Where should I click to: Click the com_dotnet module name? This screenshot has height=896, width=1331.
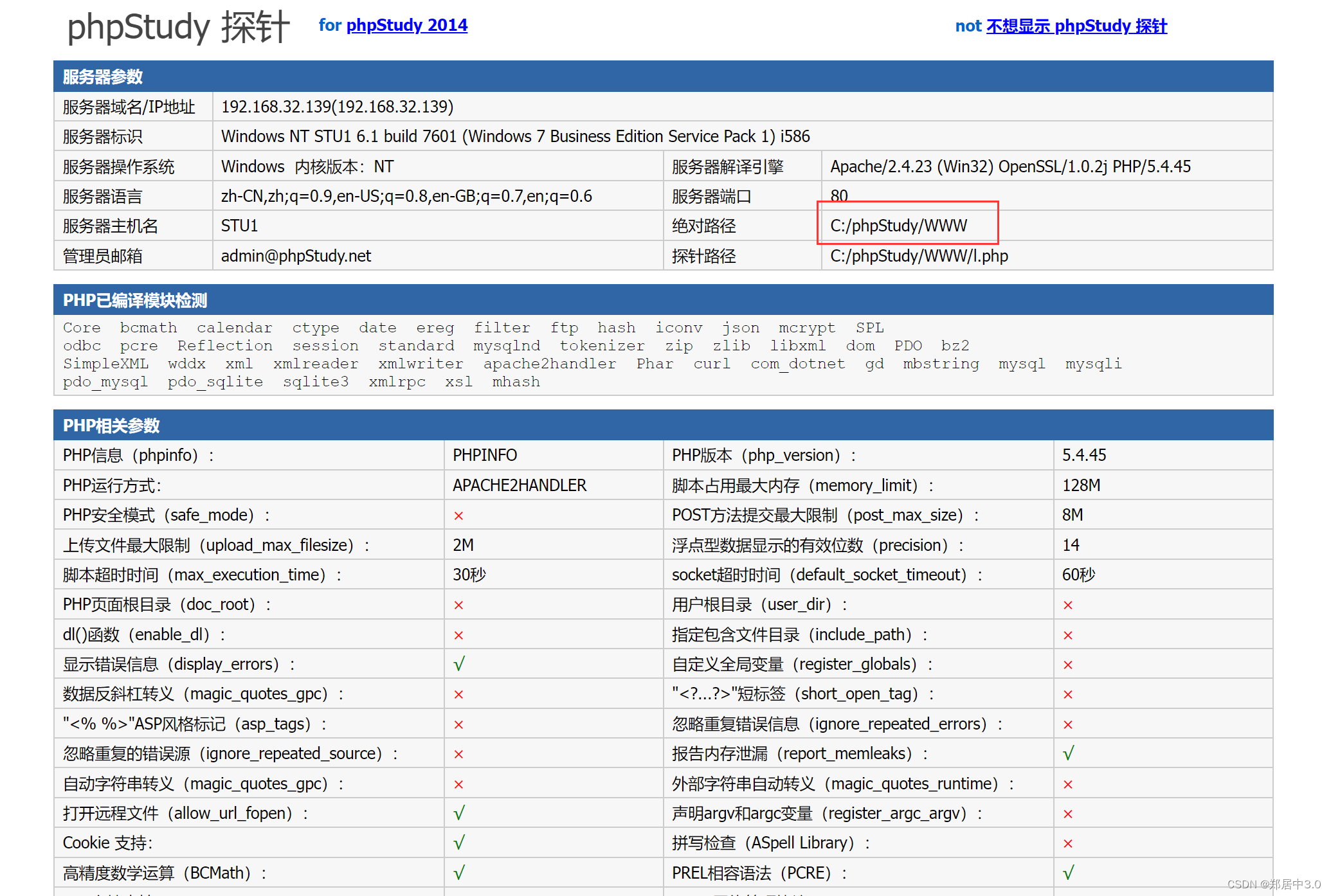pyautogui.click(x=798, y=364)
